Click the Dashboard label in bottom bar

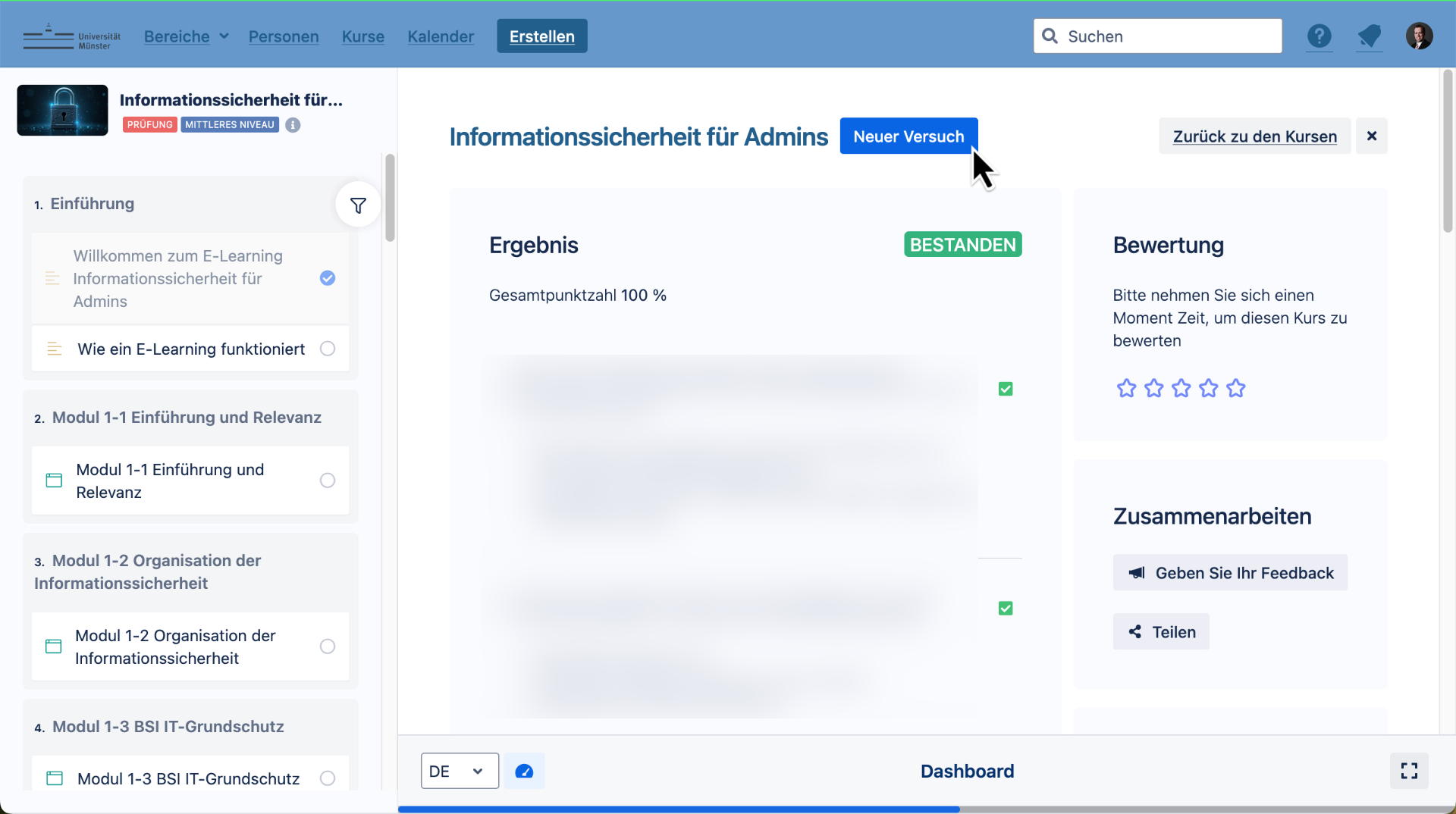tap(967, 772)
